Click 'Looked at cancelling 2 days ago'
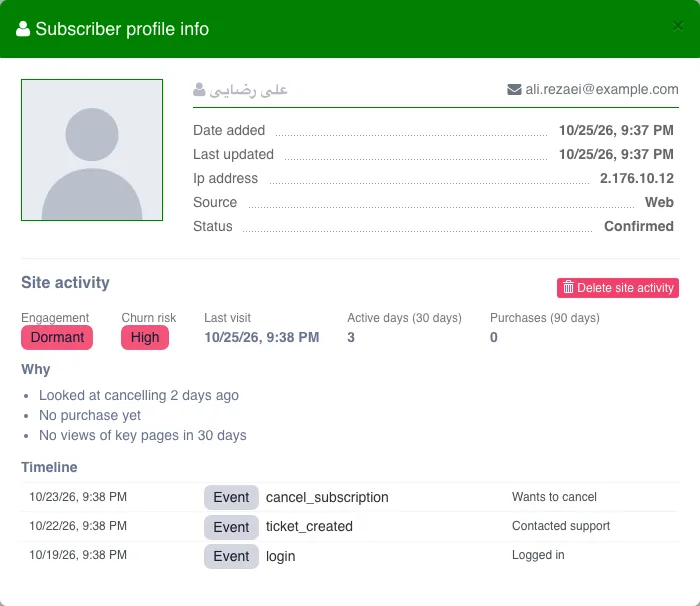This screenshot has width=700, height=606. [139, 395]
